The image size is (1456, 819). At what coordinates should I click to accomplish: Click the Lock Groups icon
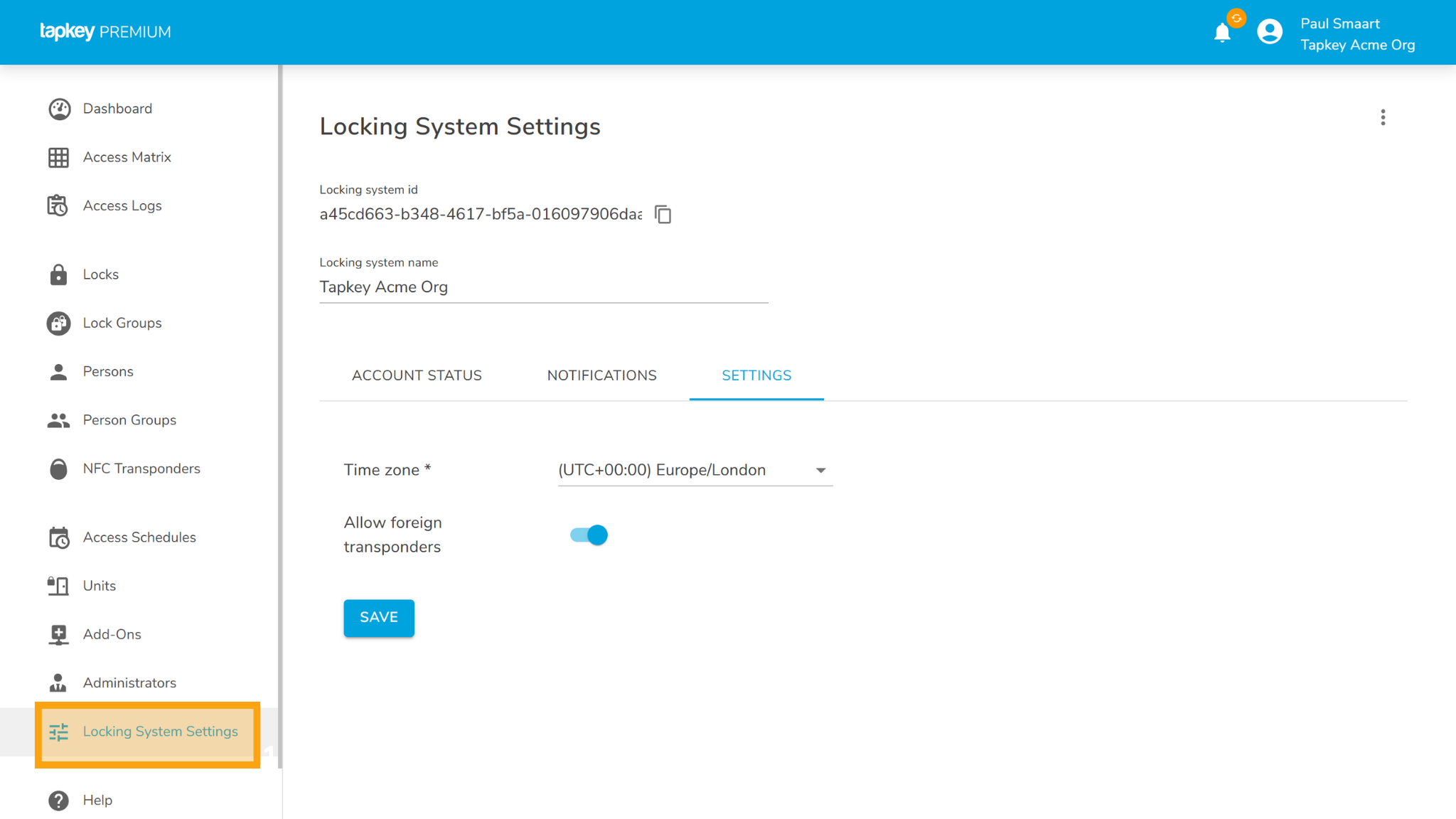pyautogui.click(x=59, y=323)
